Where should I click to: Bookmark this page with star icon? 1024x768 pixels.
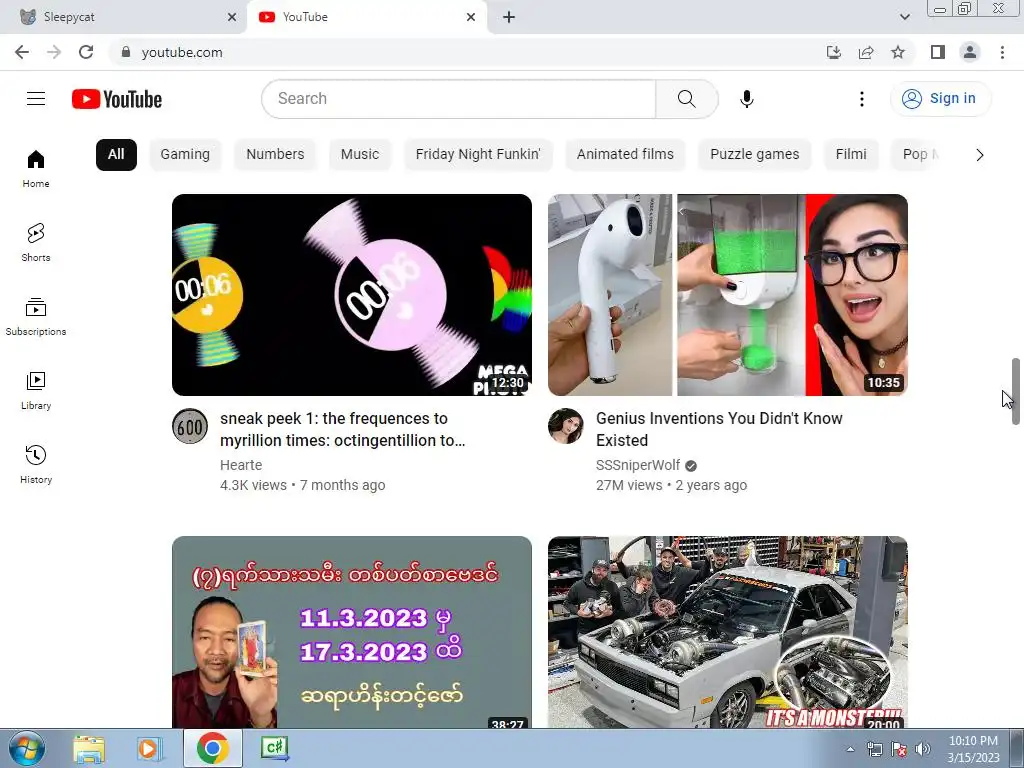898,52
